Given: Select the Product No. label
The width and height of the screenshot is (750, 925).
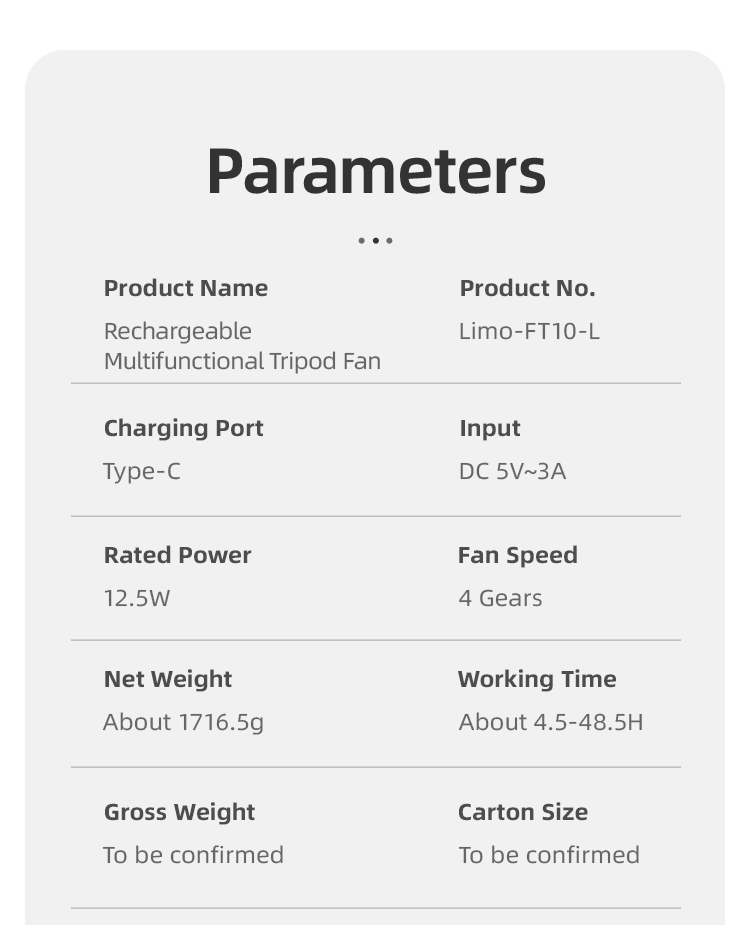Looking at the screenshot, I should (x=528, y=288).
